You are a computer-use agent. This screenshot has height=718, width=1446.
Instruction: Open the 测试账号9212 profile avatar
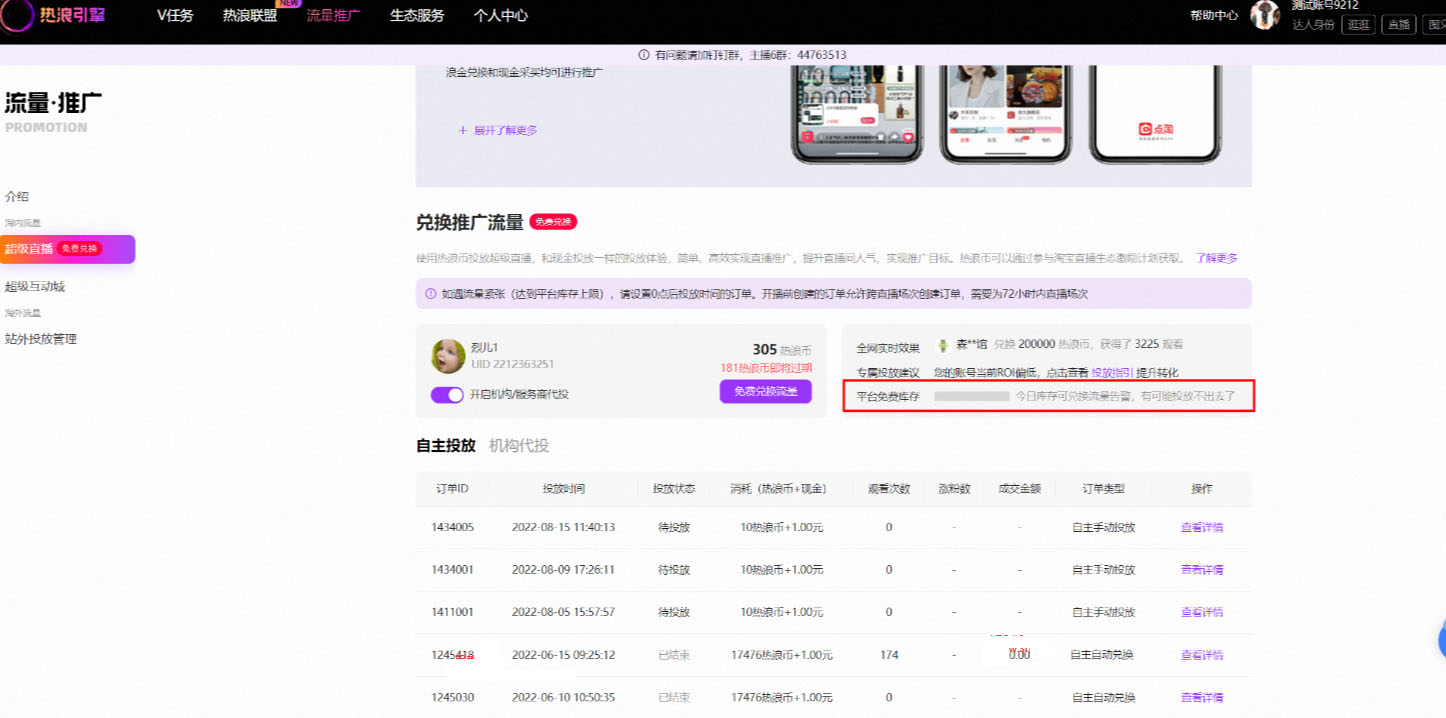click(1265, 15)
